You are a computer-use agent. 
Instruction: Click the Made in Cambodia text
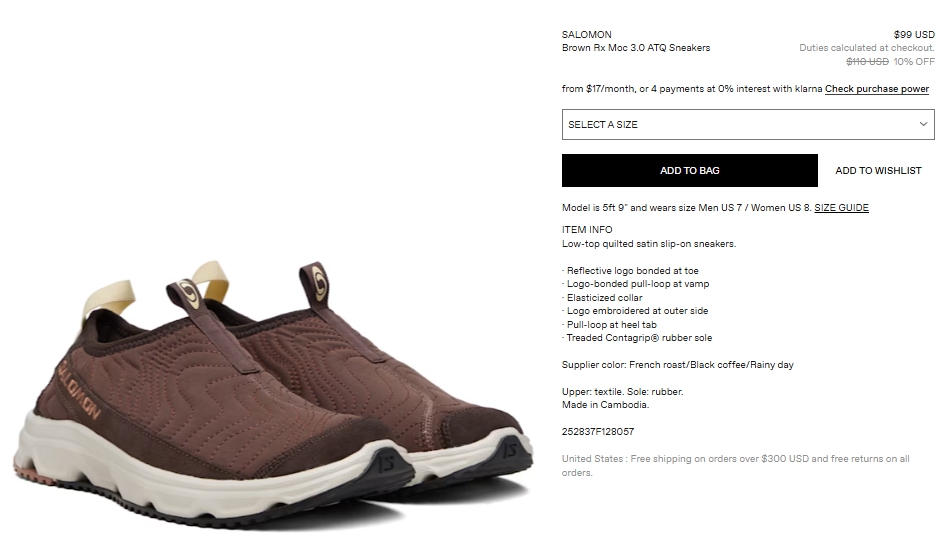pos(605,405)
